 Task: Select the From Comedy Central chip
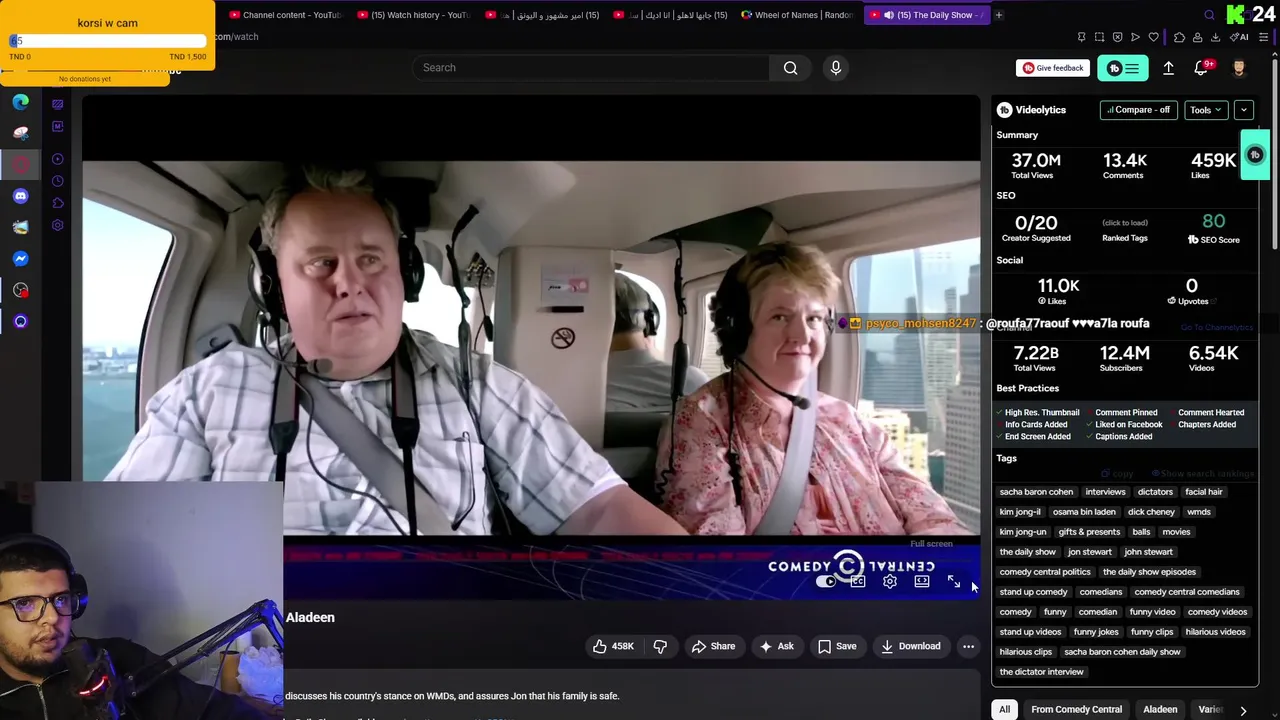click(1077, 710)
